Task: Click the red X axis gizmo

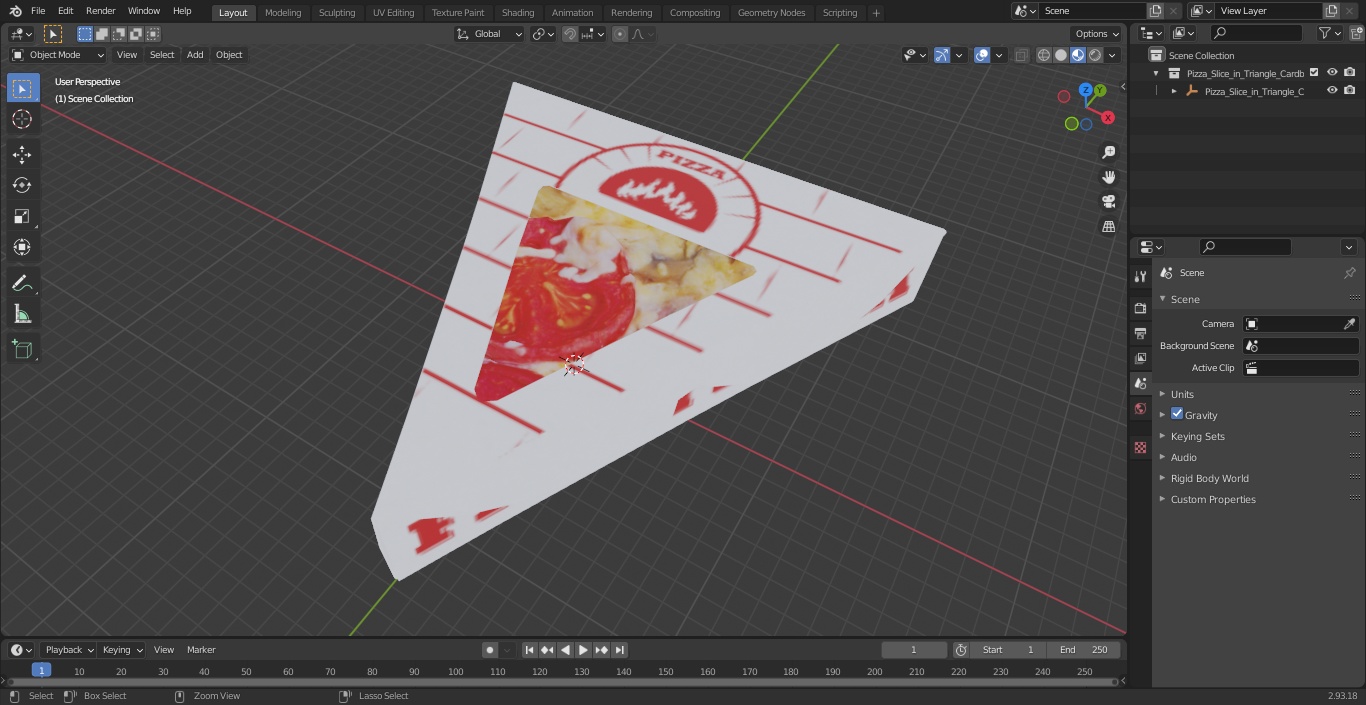Action: tap(1108, 118)
